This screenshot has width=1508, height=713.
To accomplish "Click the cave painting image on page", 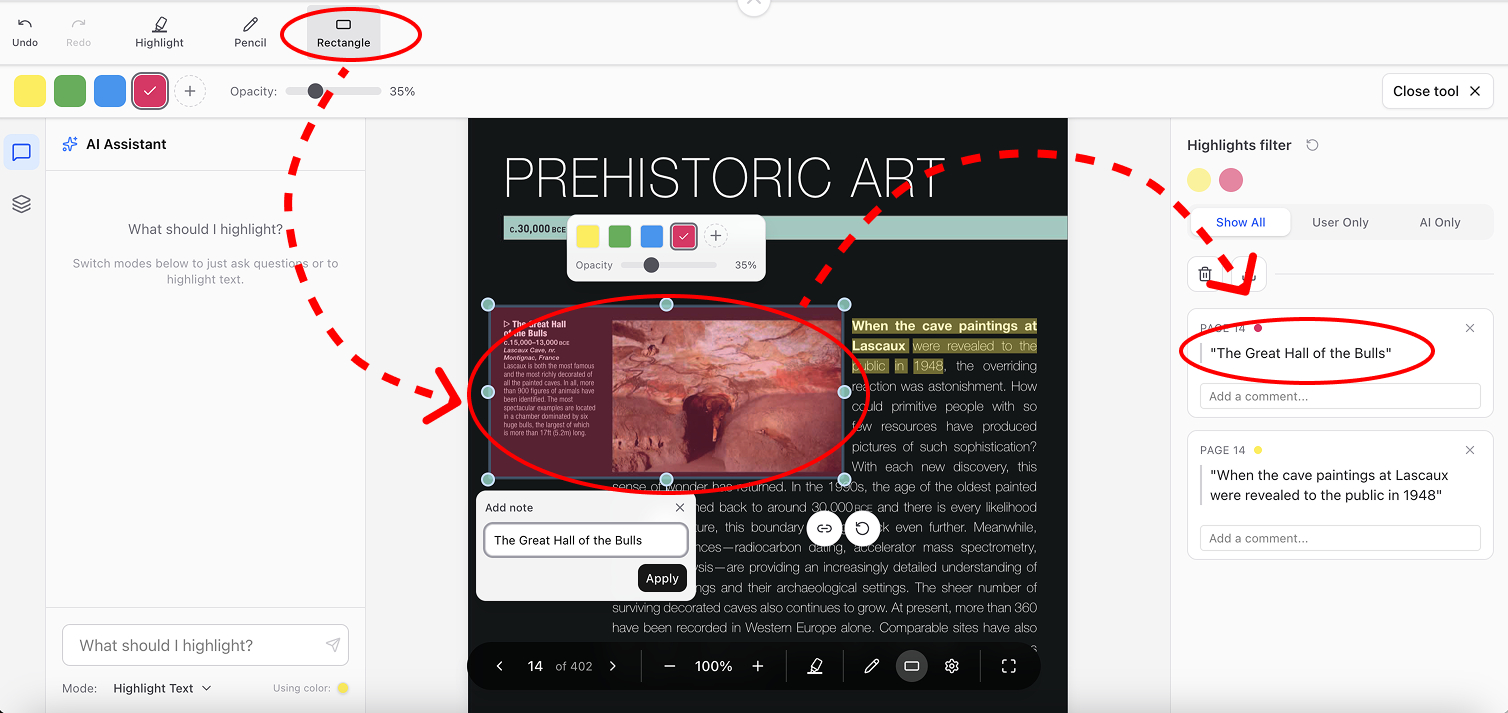I will [x=727, y=396].
